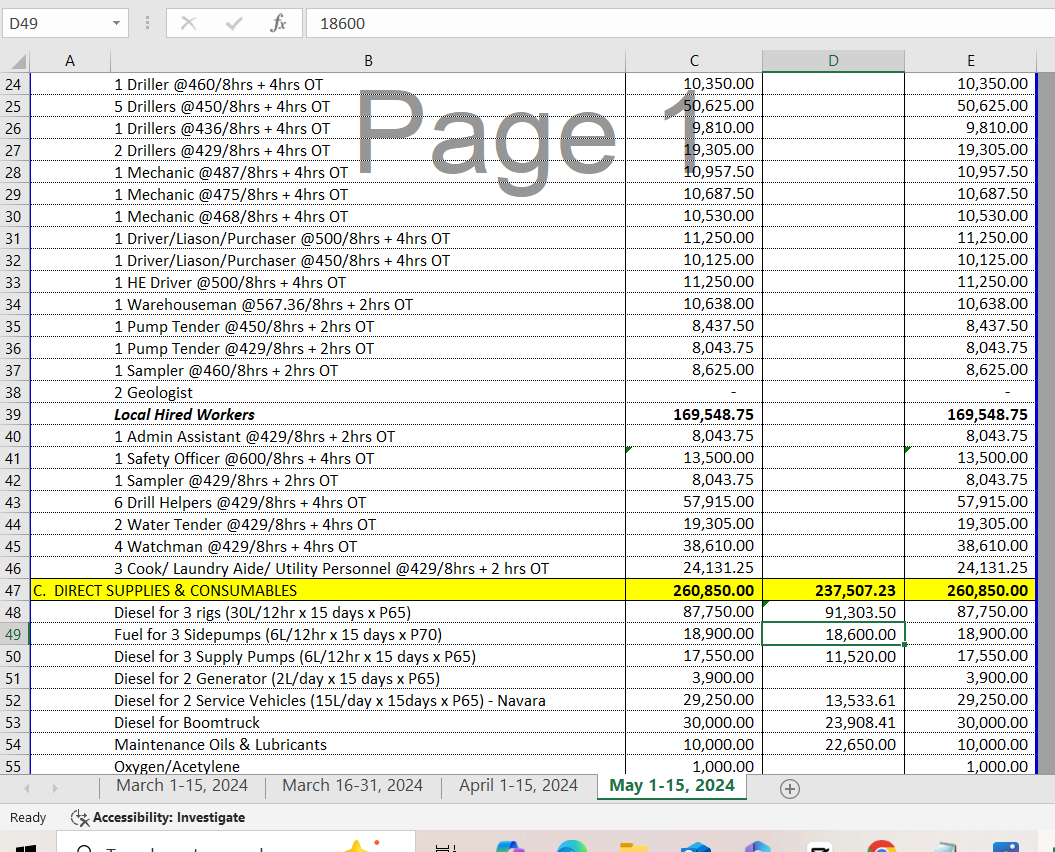Click the 'Maintenance Oils & Lubricants' cell
This screenshot has height=852, width=1055.
[x=368, y=744]
